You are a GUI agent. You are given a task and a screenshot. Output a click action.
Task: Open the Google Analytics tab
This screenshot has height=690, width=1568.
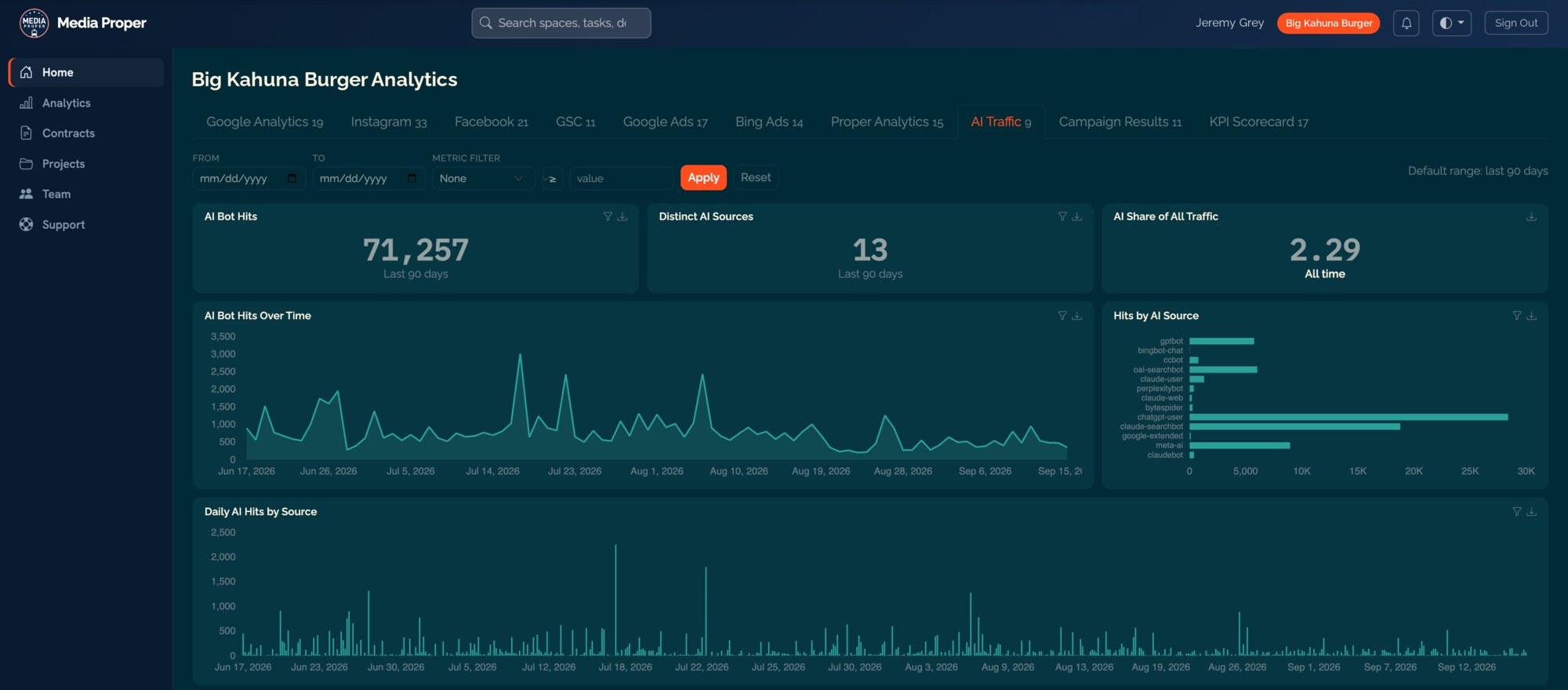(265, 122)
